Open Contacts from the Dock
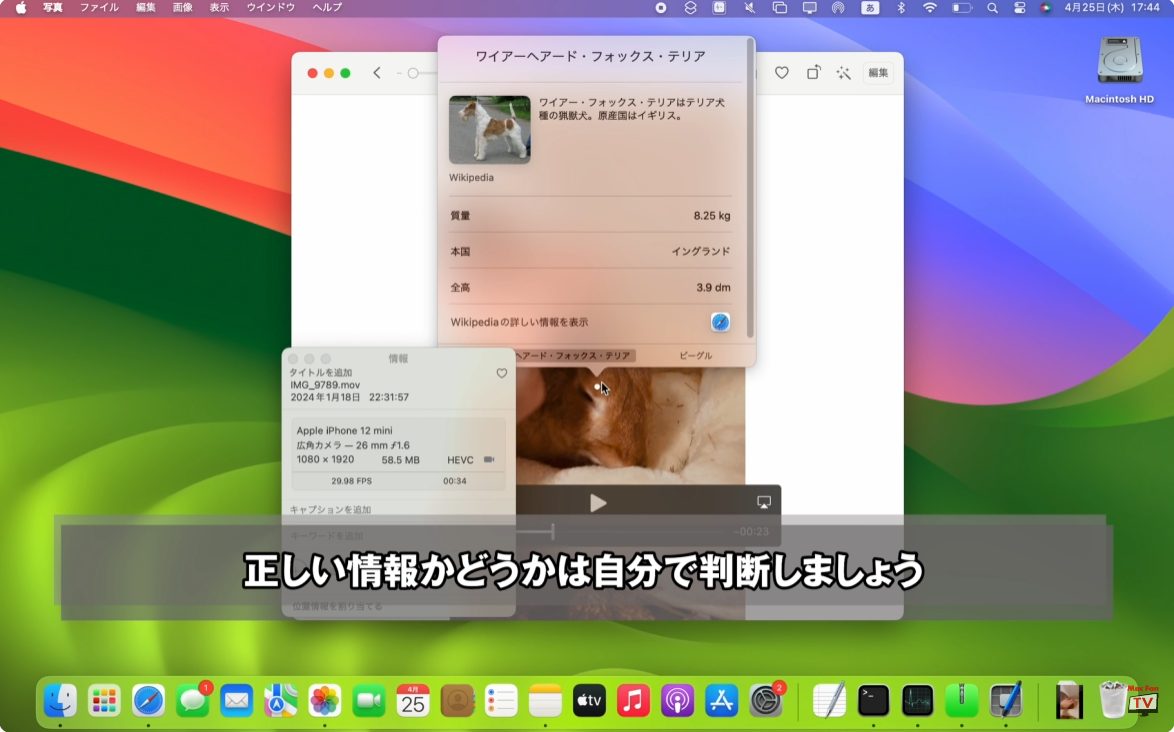The image size is (1174, 732). click(x=457, y=701)
